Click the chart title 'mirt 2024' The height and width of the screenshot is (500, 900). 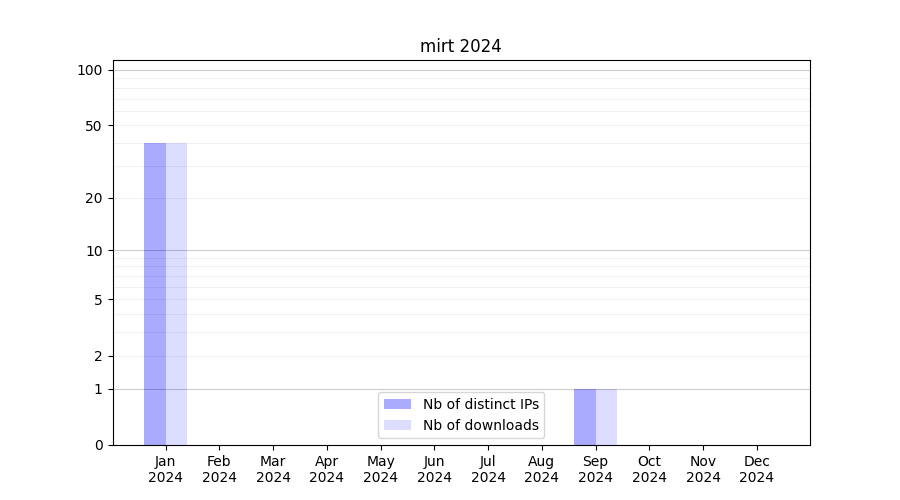click(x=460, y=46)
